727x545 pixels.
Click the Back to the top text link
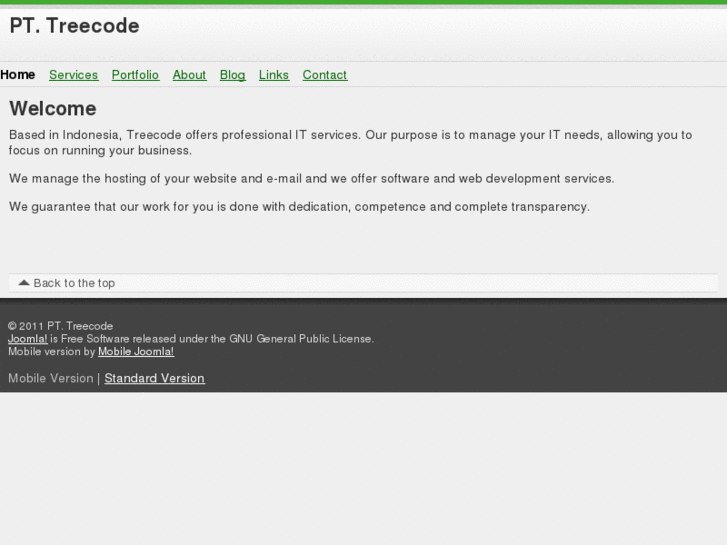coord(74,283)
